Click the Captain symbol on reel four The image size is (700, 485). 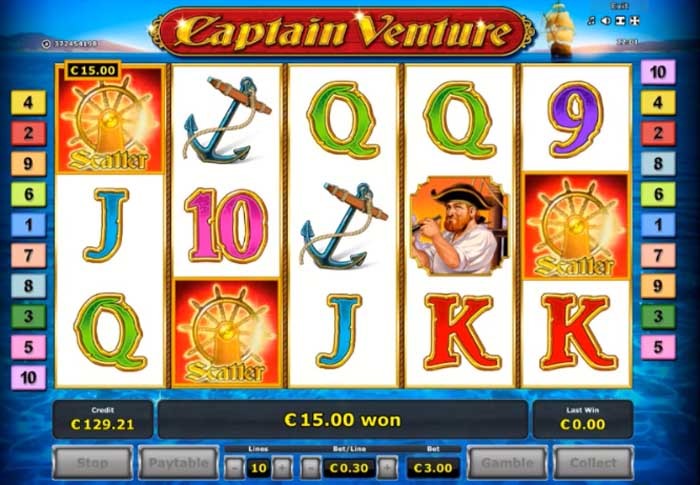pos(459,226)
